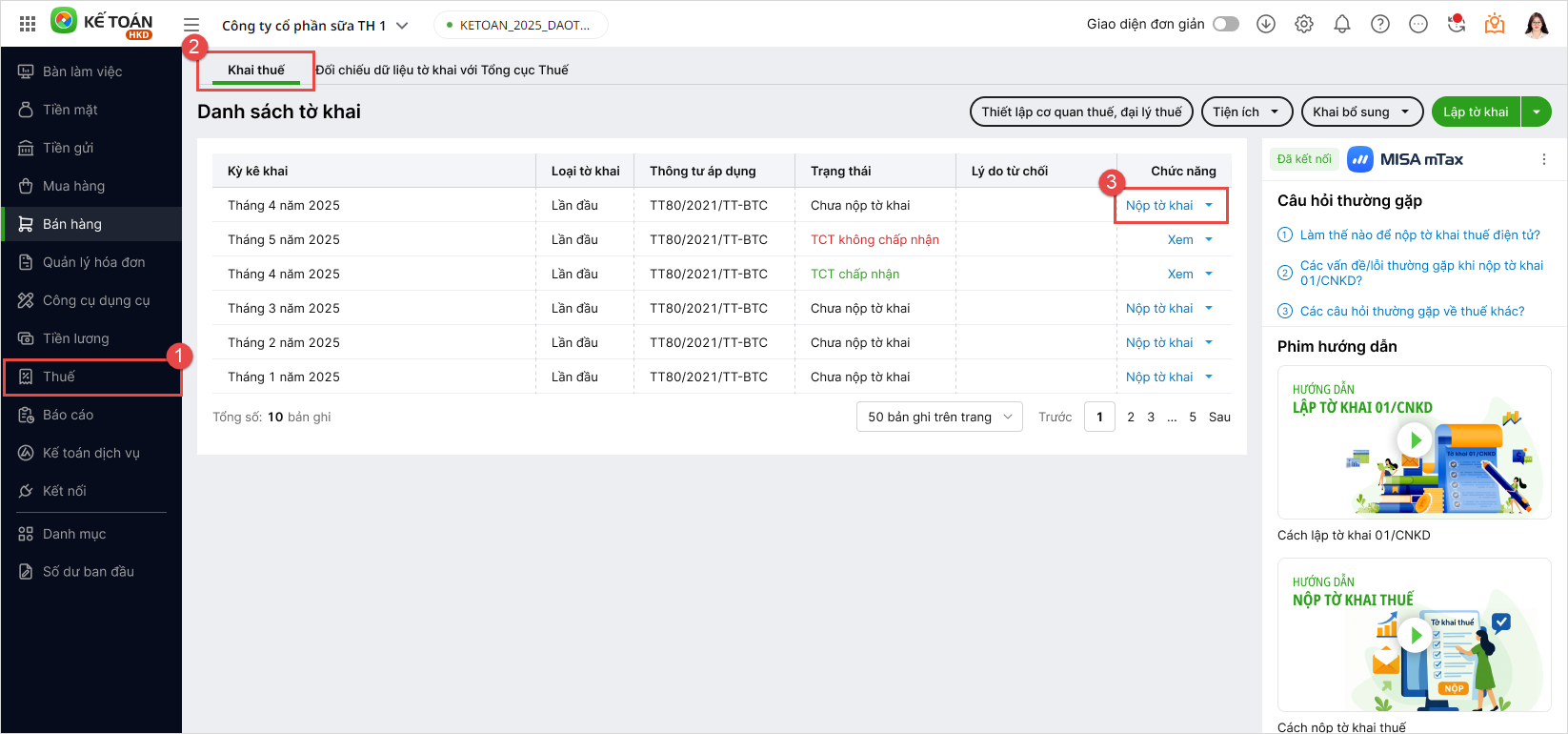
Task: Click the help question mark icon
Action: [x=1380, y=24]
